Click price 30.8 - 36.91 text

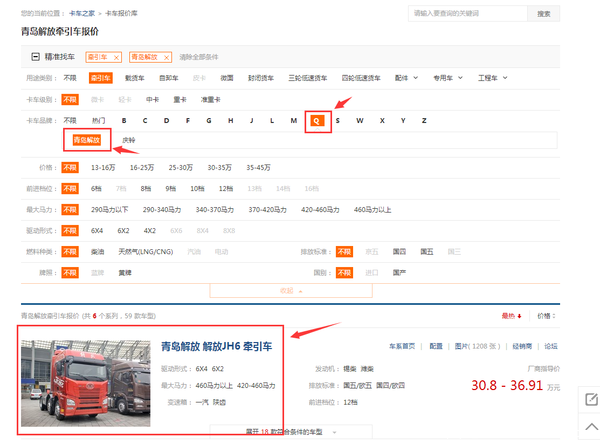click(x=507, y=385)
